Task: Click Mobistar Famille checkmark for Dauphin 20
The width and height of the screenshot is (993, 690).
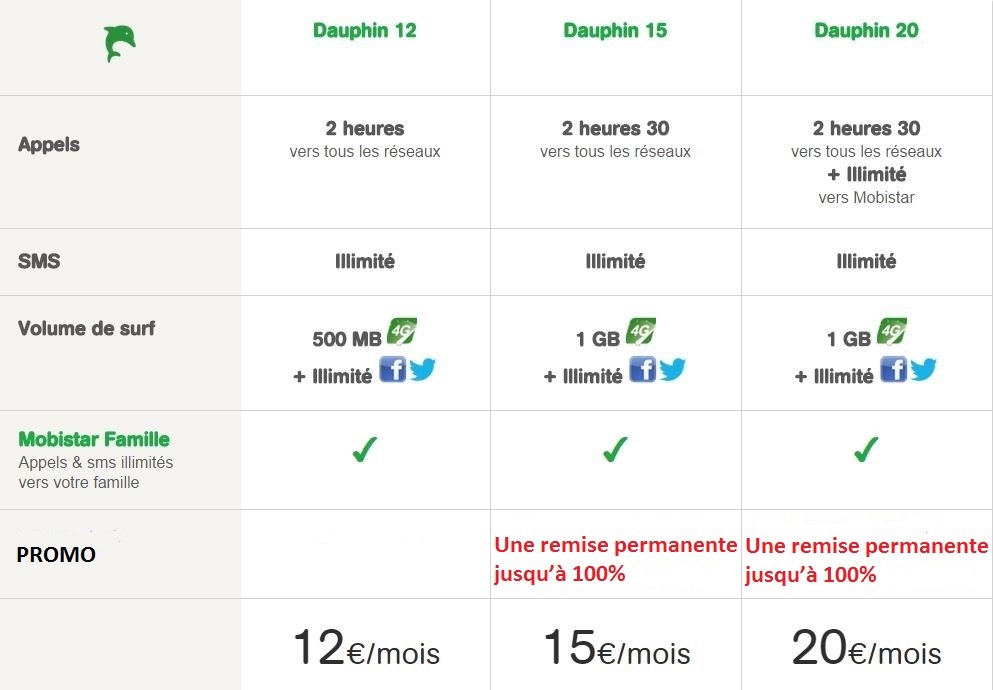Action: pos(865,451)
